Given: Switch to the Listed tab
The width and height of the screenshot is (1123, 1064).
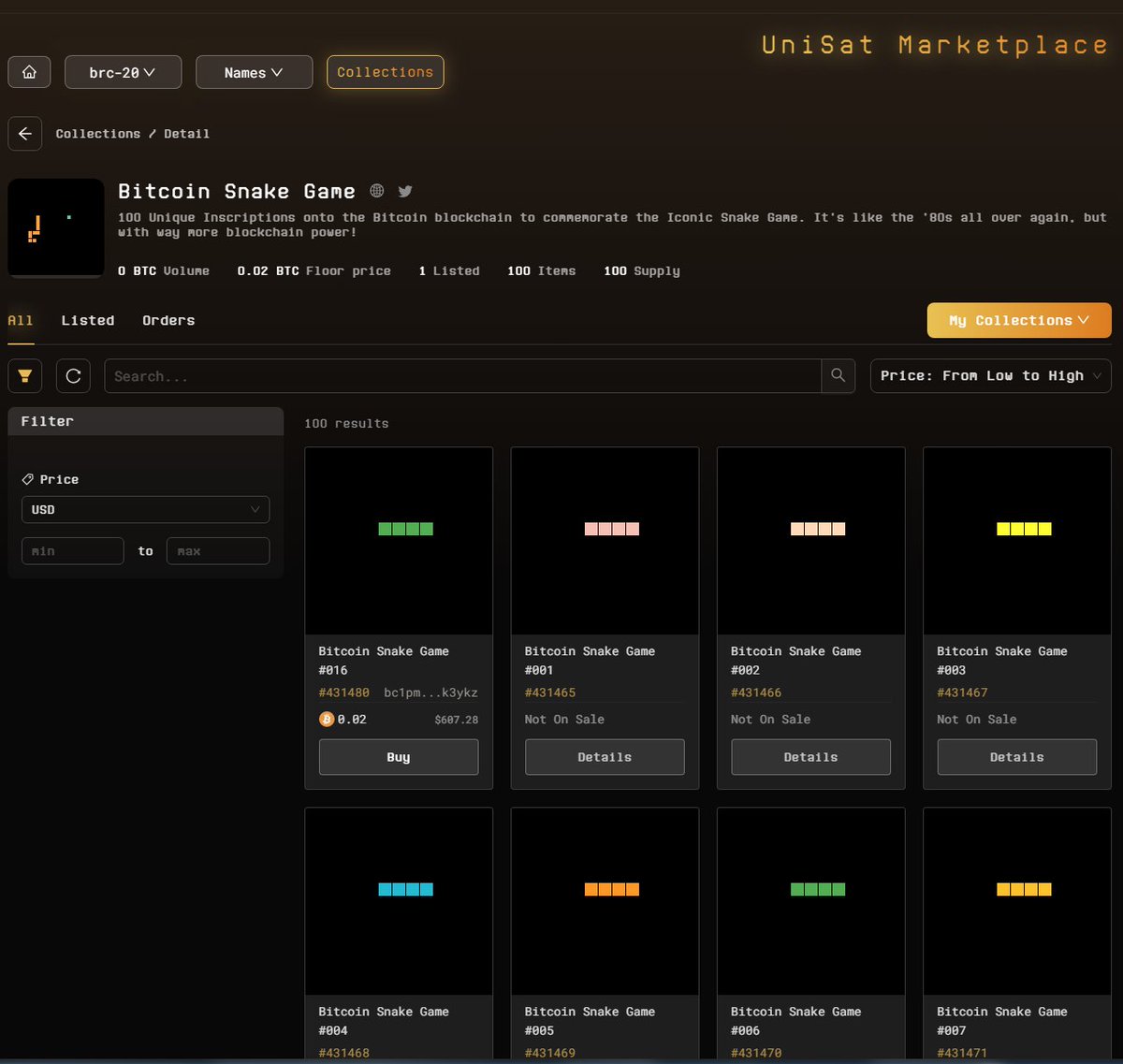Looking at the screenshot, I should point(88,321).
